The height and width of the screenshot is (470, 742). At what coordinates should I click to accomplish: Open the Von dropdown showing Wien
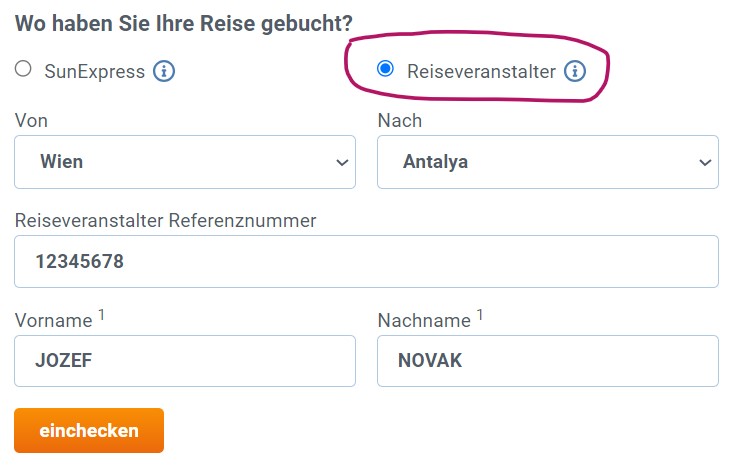pos(185,162)
